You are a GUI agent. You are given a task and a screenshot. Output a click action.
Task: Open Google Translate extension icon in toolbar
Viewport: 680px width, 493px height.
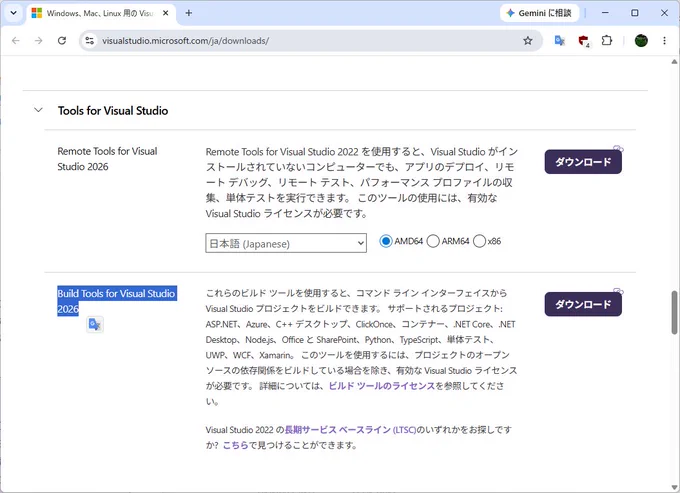tap(560, 41)
